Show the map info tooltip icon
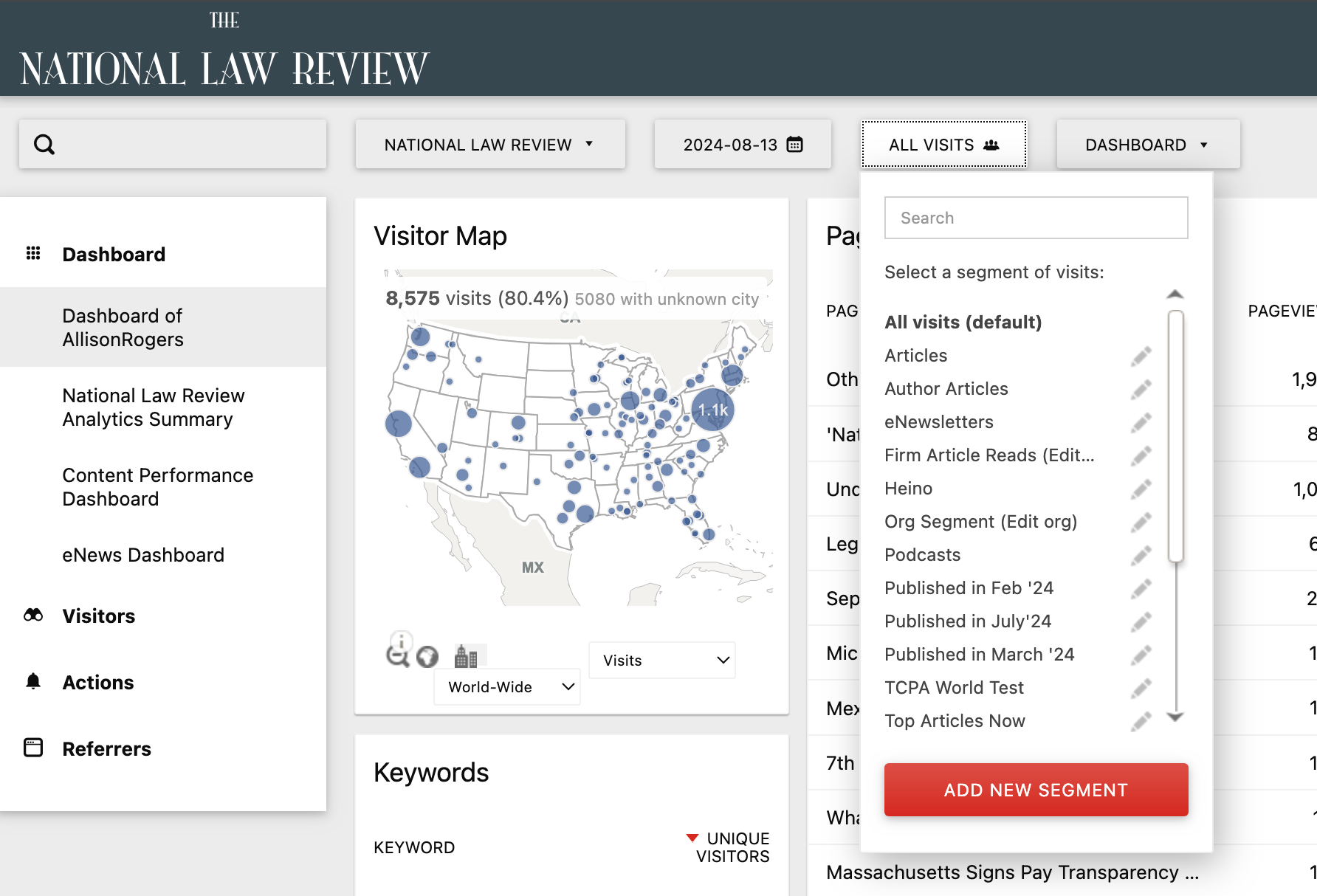This screenshot has height=896, width=1317. (x=401, y=640)
